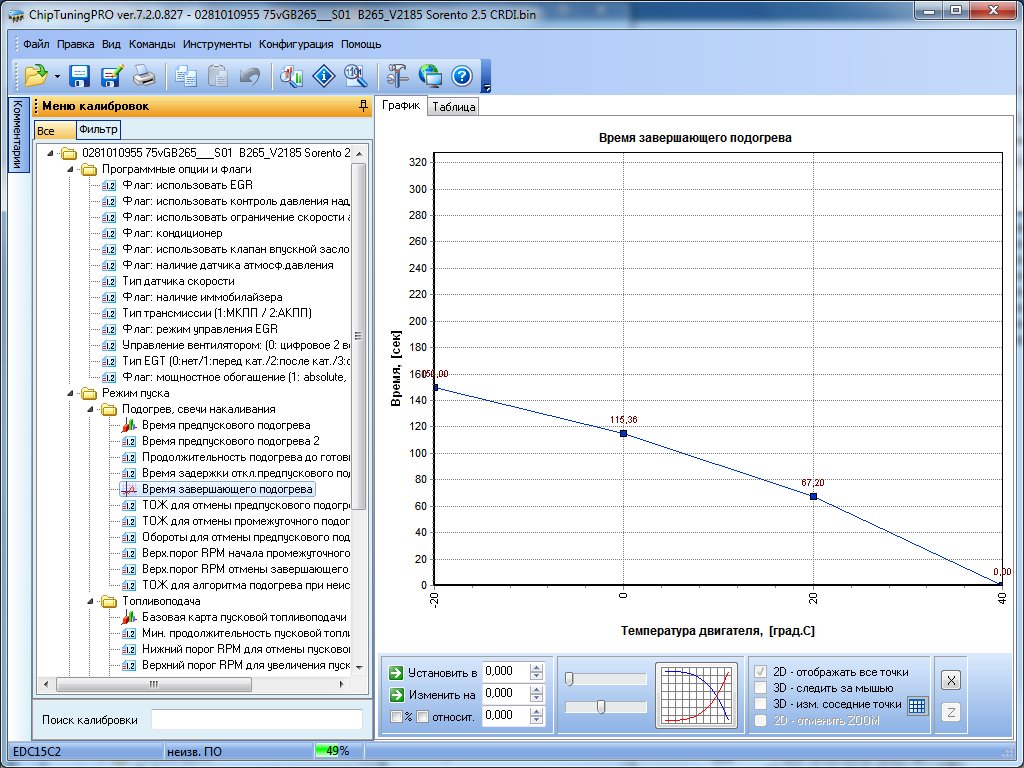The height and width of the screenshot is (768, 1024).
Task: Save the file using the floppy disk icon
Action: pyautogui.click(x=80, y=75)
